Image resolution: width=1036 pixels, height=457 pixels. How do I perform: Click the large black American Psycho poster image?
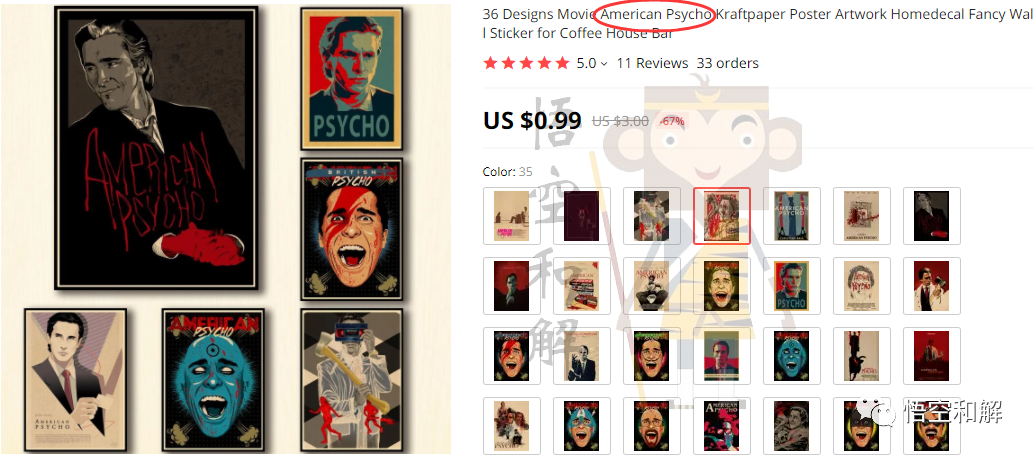point(156,148)
